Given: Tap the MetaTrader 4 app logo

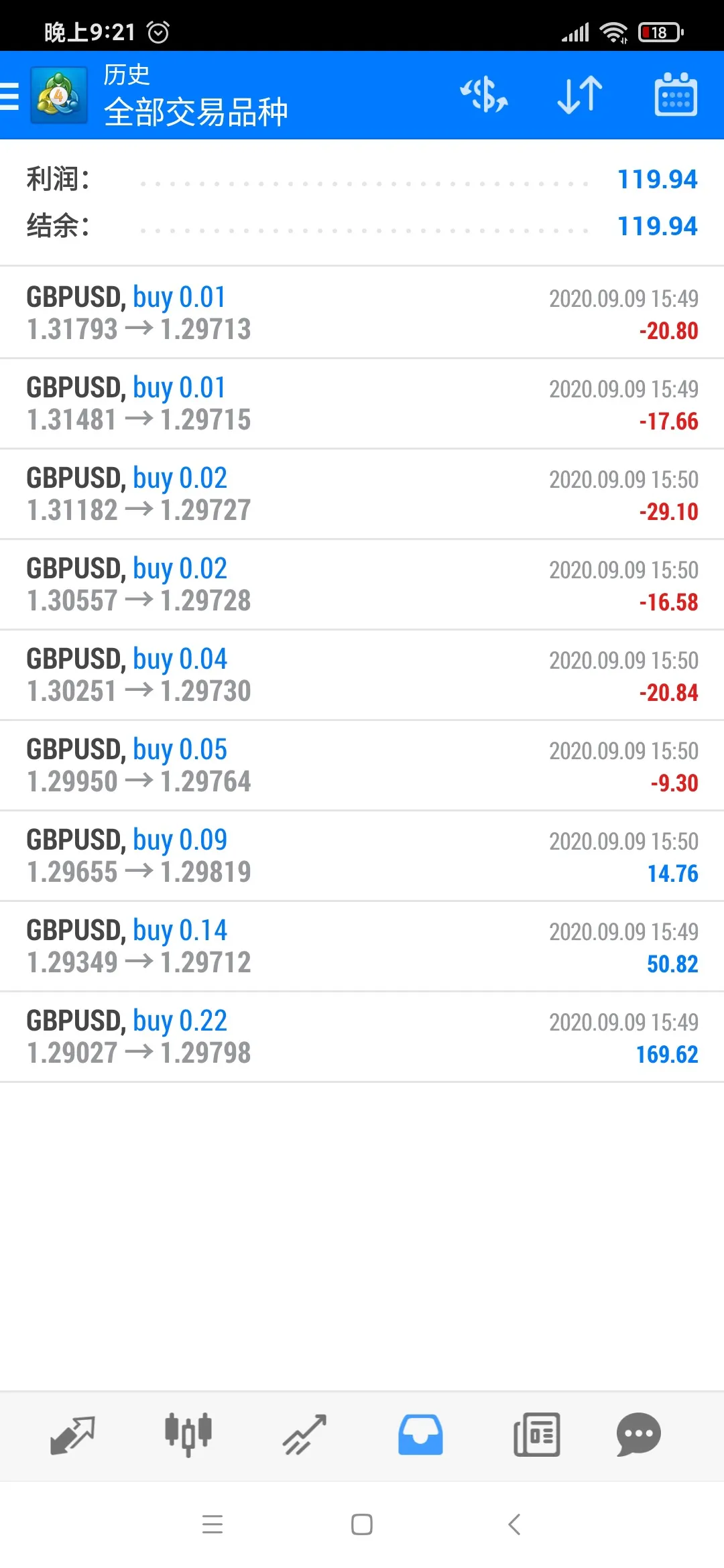Looking at the screenshot, I should tap(59, 95).
